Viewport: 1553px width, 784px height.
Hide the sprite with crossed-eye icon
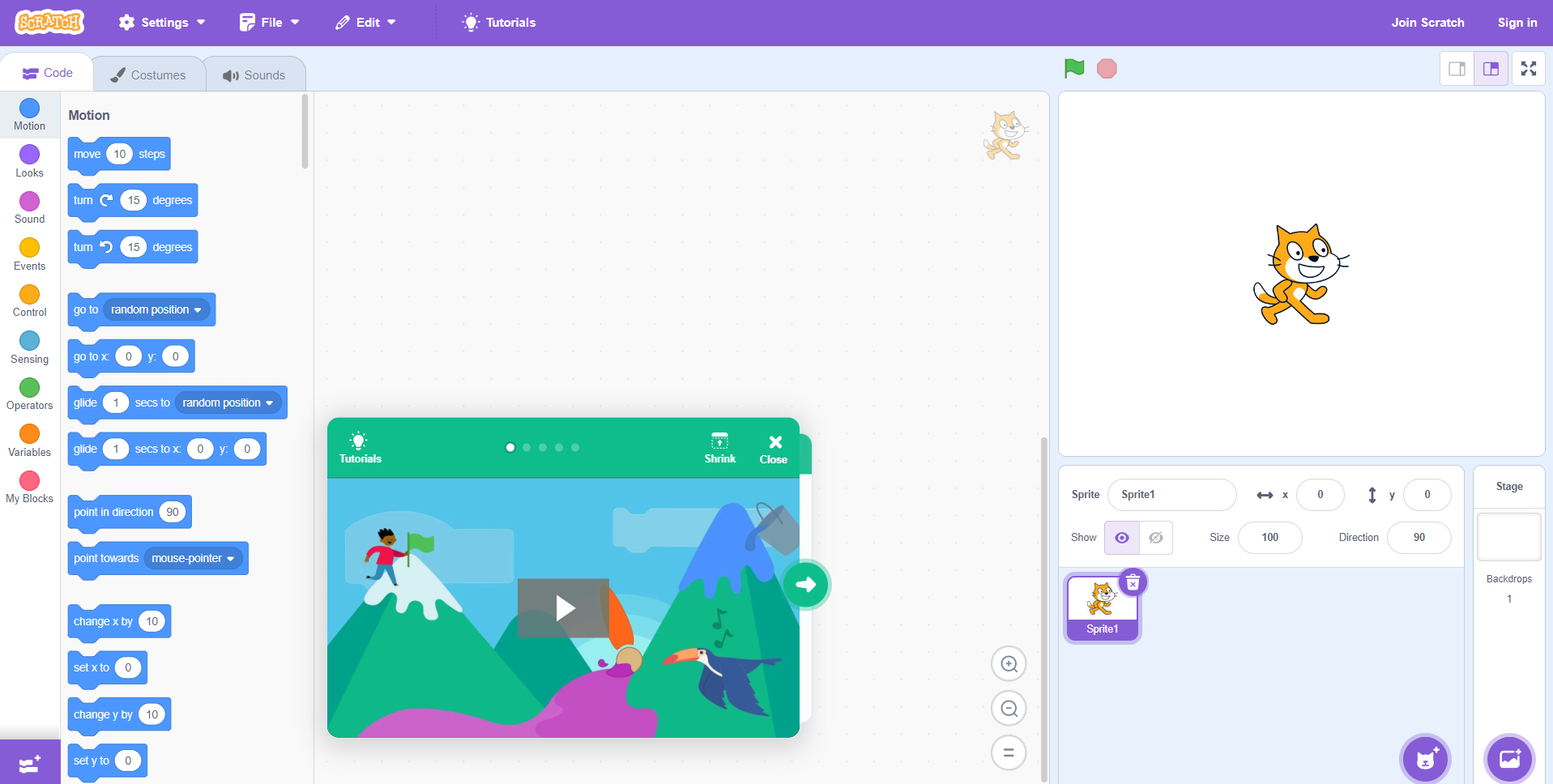pyautogui.click(x=1156, y=538)
